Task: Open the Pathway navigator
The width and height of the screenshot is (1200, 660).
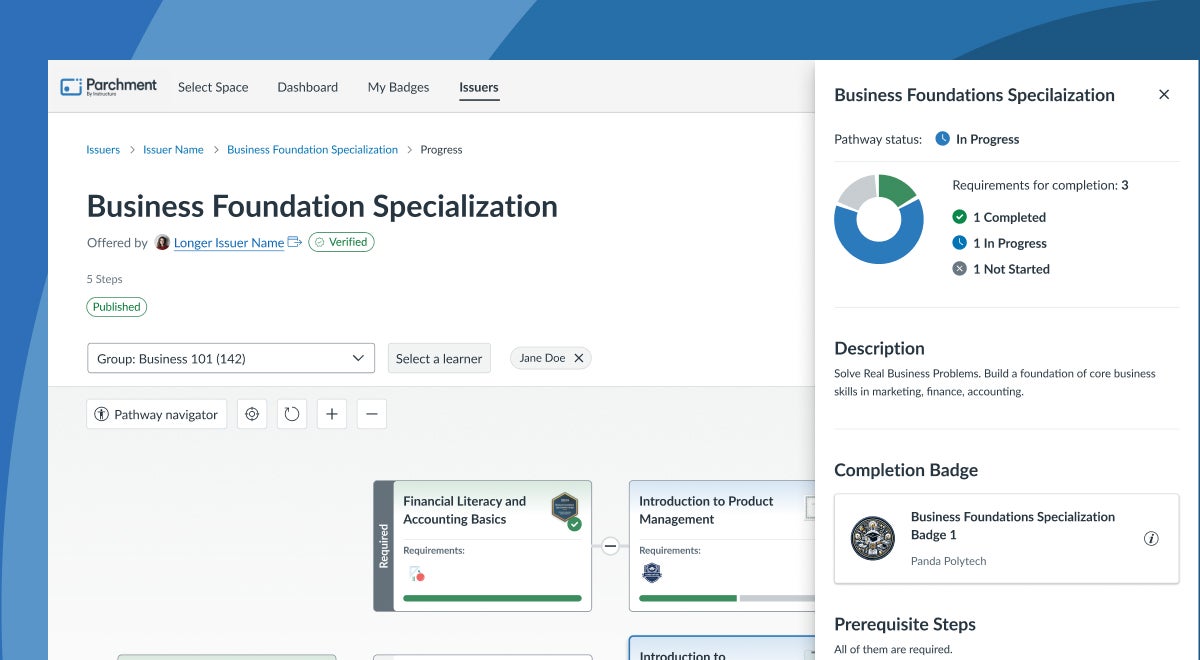Action: point(157,414)
